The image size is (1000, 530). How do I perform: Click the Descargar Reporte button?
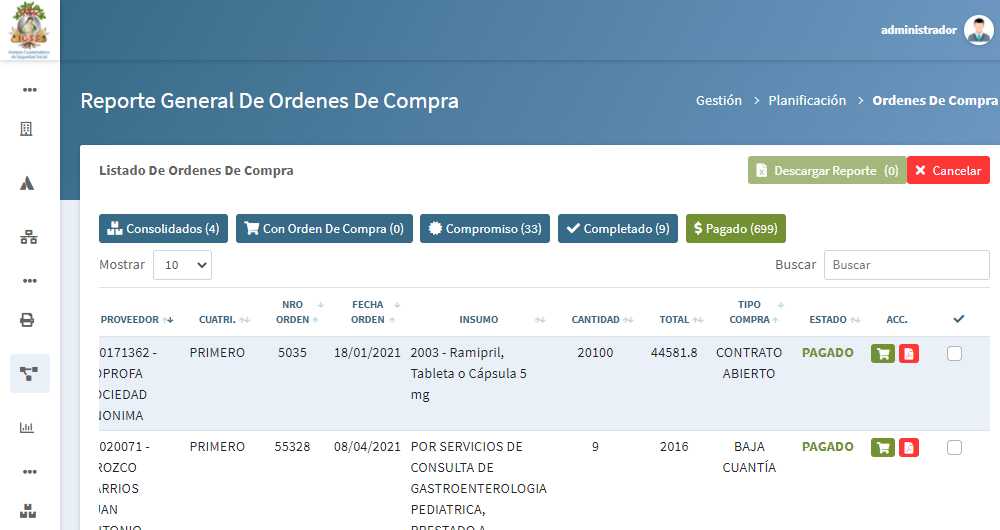point(826,171)
